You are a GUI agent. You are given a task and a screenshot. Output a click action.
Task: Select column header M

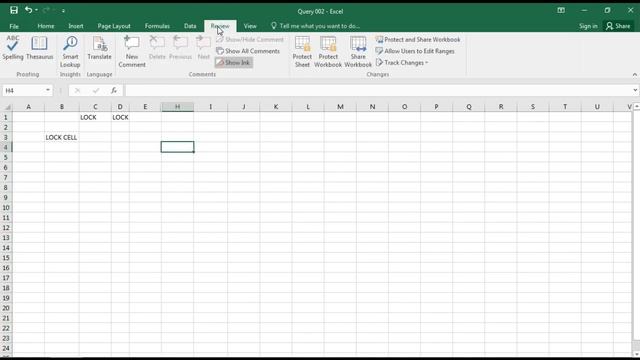(340, 107)
